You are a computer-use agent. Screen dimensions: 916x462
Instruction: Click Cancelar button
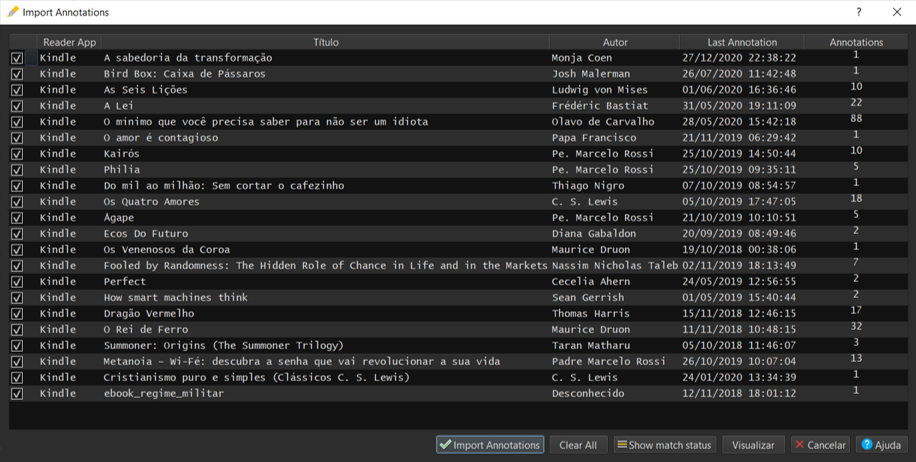click(x=820, y=444)
